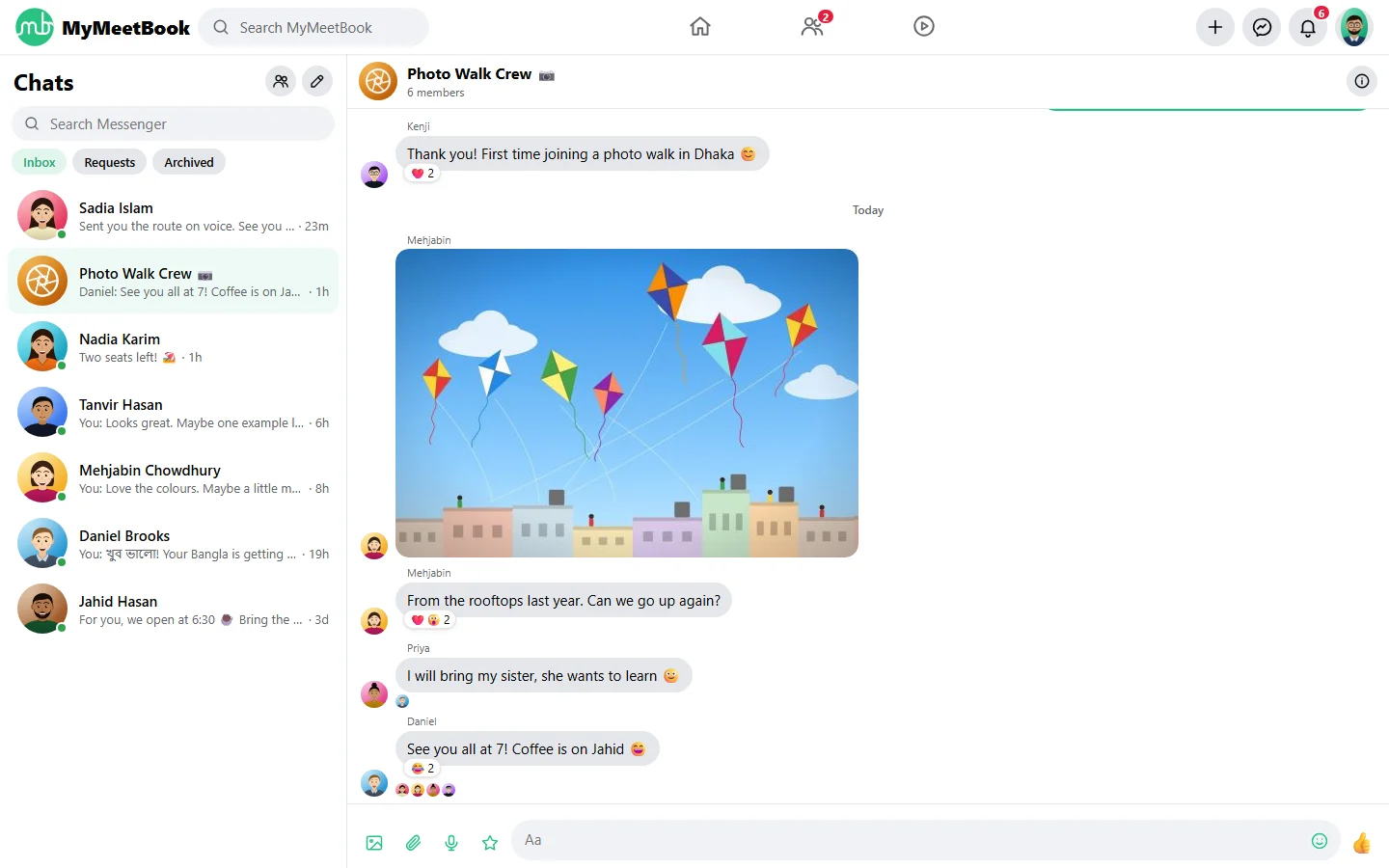View reactions on Kenji's message
Image resolution: width=1389 pixels, height=868 pixels.
click(x=422, y=174)
